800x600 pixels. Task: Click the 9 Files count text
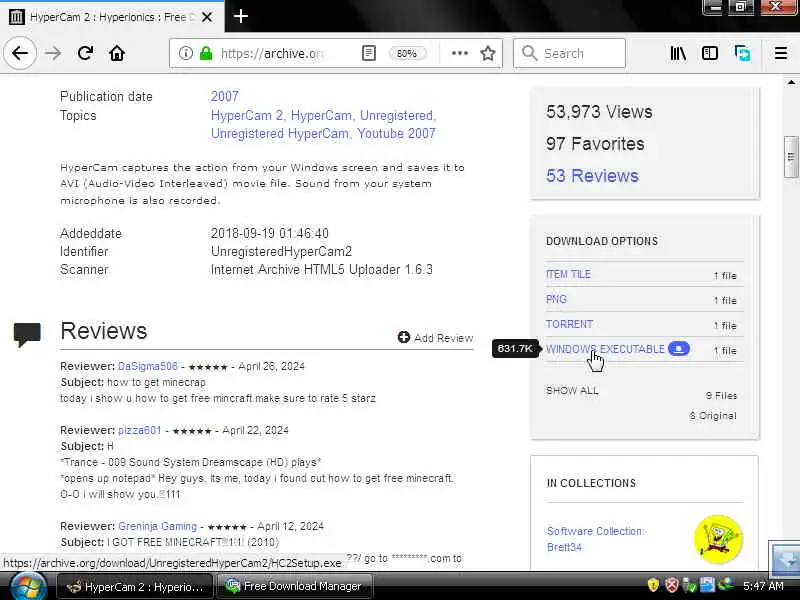[721, 395]
